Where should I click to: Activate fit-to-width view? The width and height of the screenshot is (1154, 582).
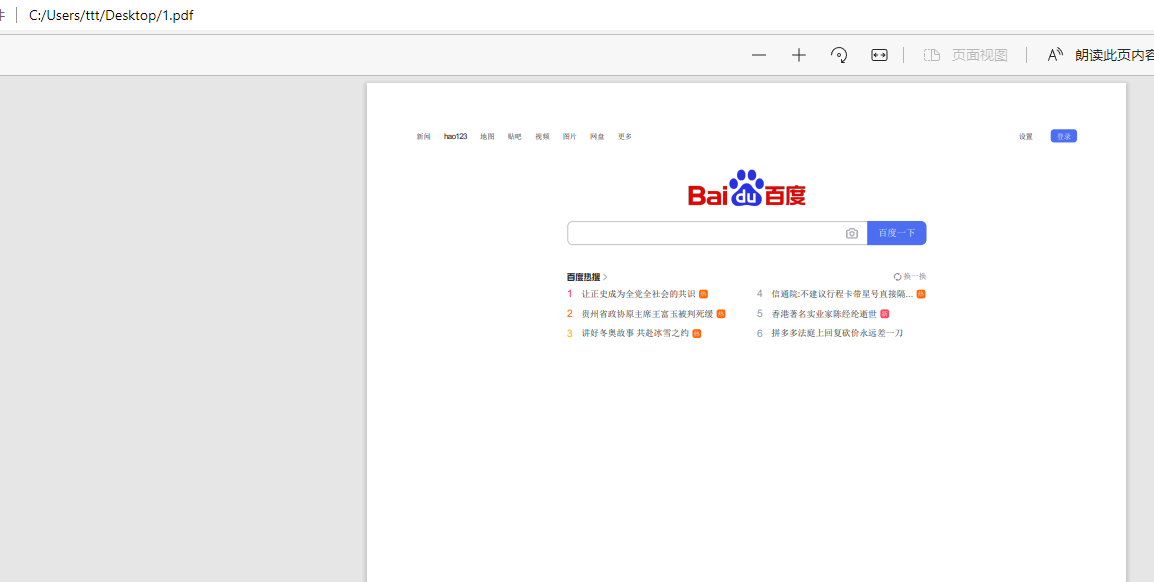878,55
